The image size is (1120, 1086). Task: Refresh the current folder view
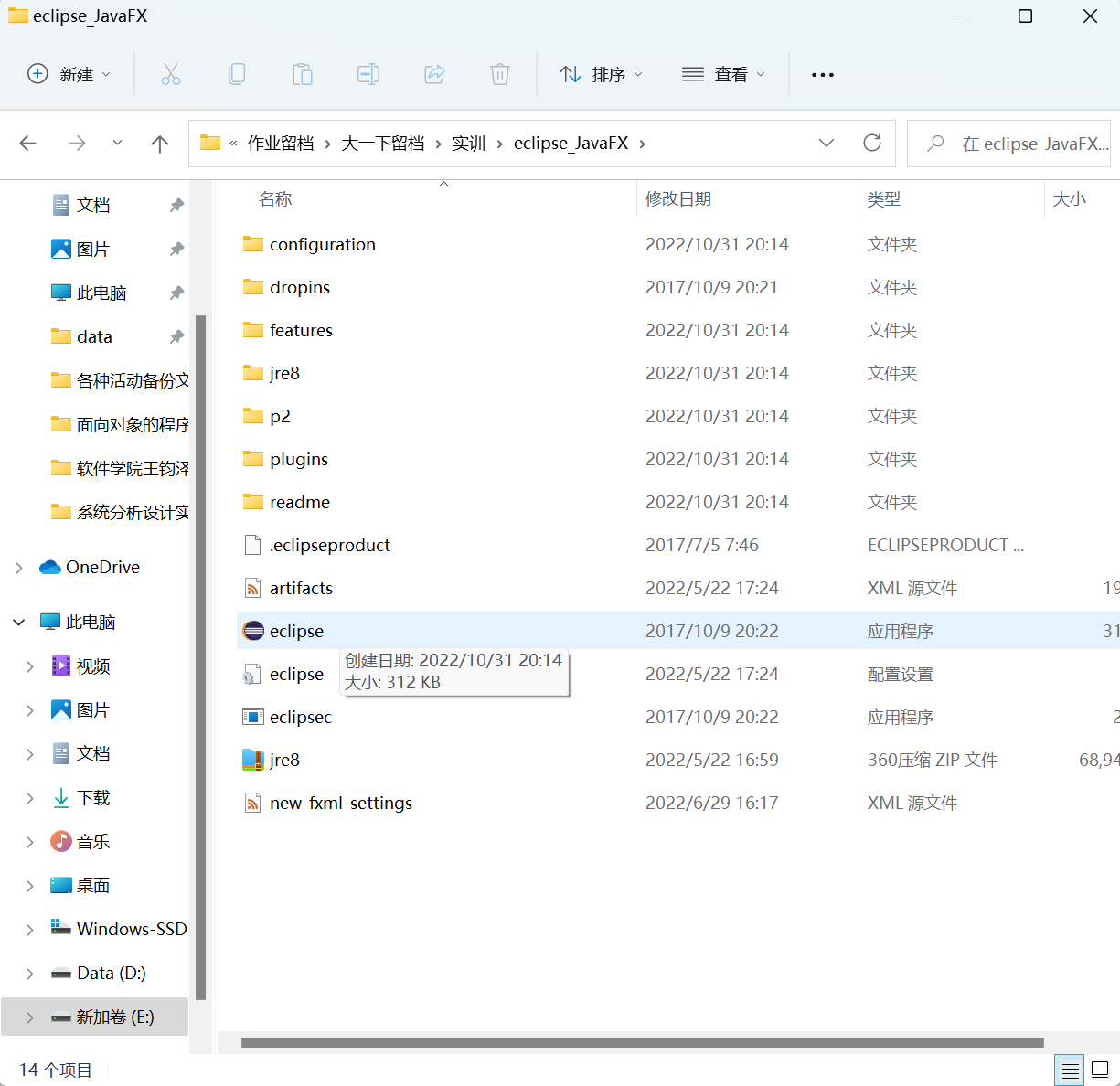[872, 143]
